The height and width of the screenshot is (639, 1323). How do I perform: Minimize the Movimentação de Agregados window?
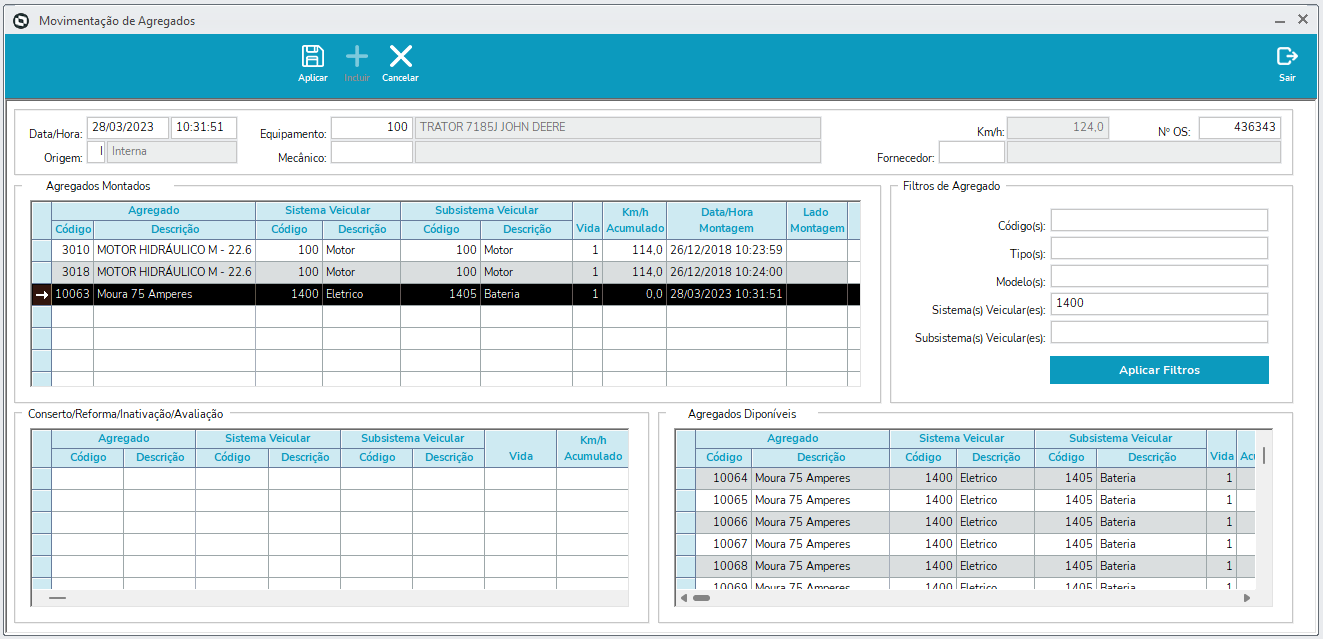tap(1279, 20)
